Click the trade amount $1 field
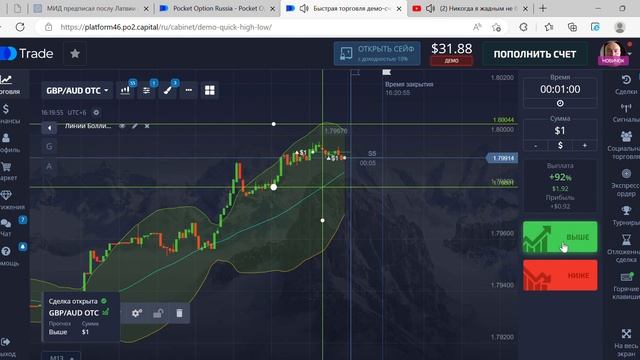Image resolution: width=640 pixels, height=360 pixels. (560, 131)
